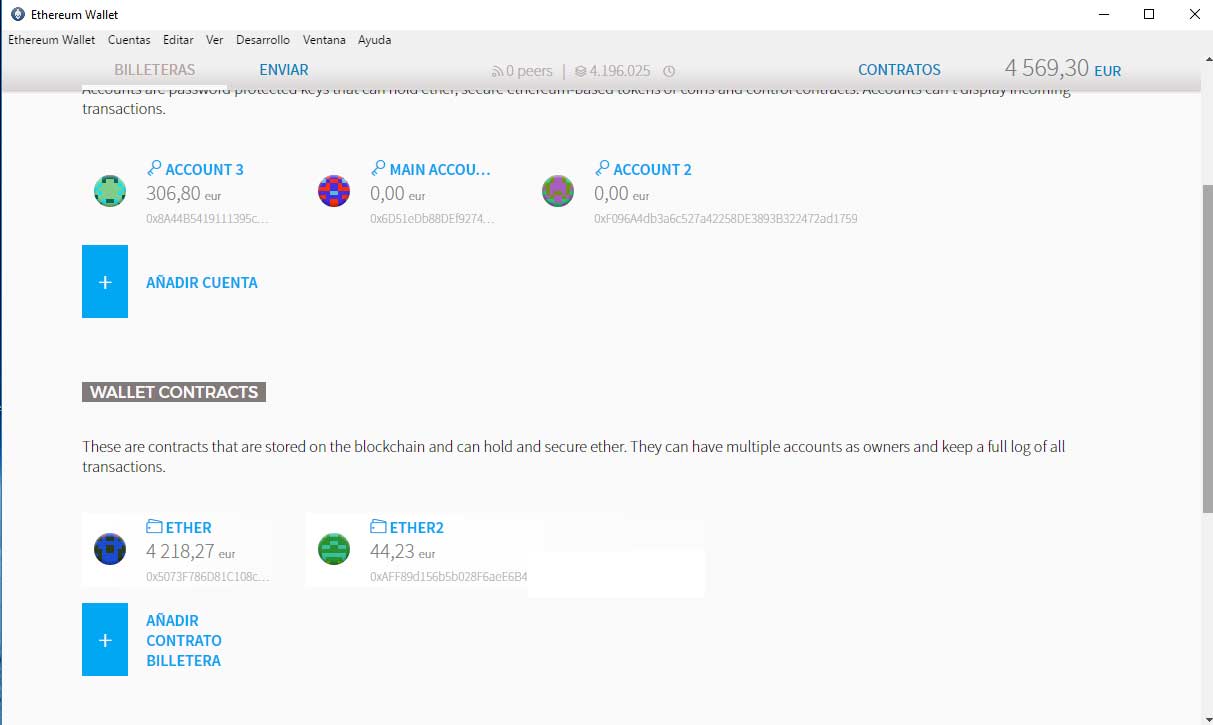Image resolution: width=1213 pixels, height=725 pixels.
Task: Click the folder icon beside ETHER2
Action: (x=377, y=526)
